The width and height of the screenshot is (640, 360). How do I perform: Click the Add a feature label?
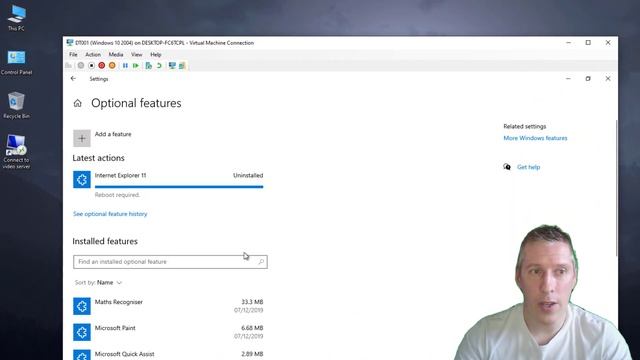pos(113,134)
